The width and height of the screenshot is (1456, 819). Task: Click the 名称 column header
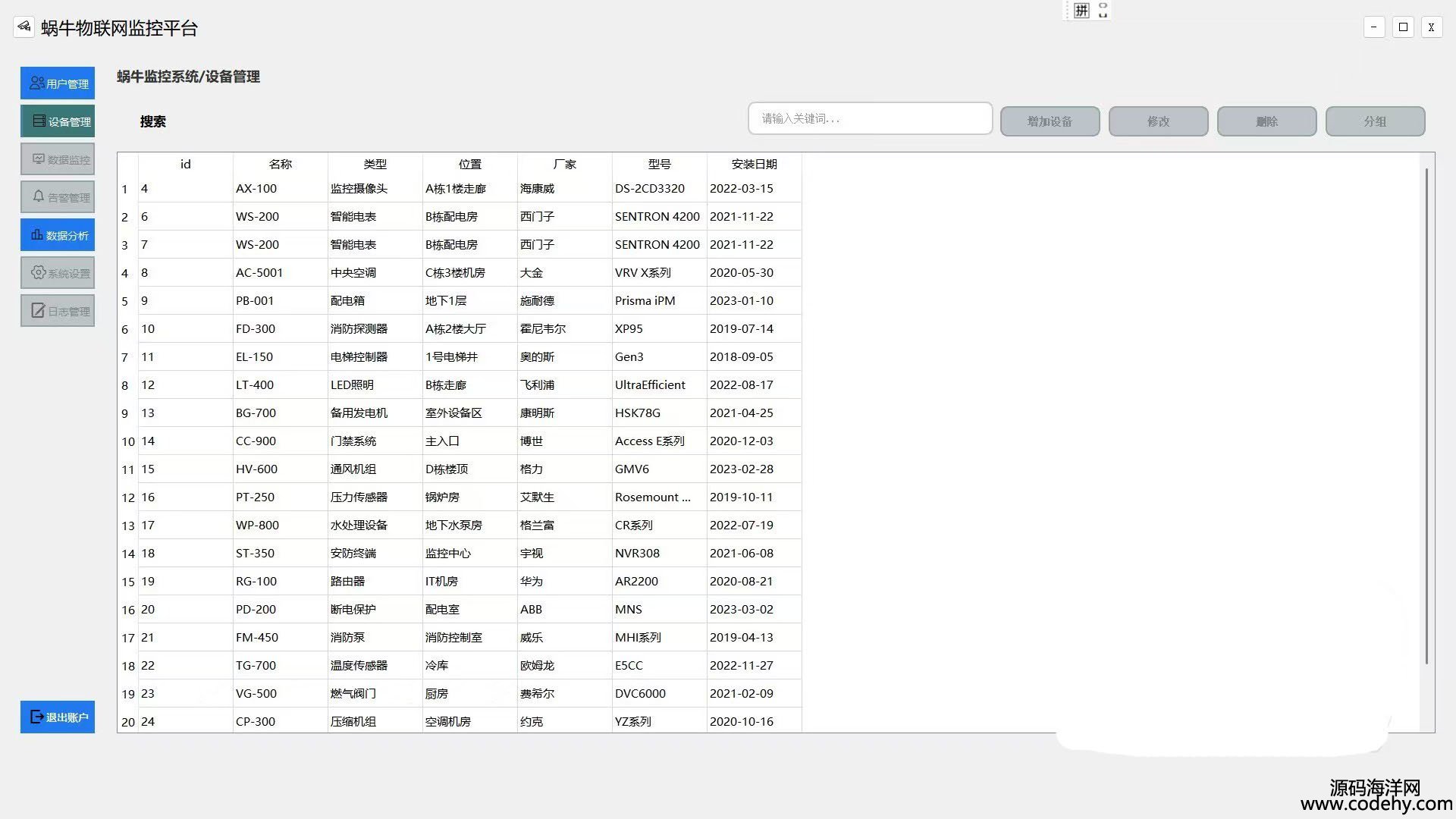pos(280,164)
